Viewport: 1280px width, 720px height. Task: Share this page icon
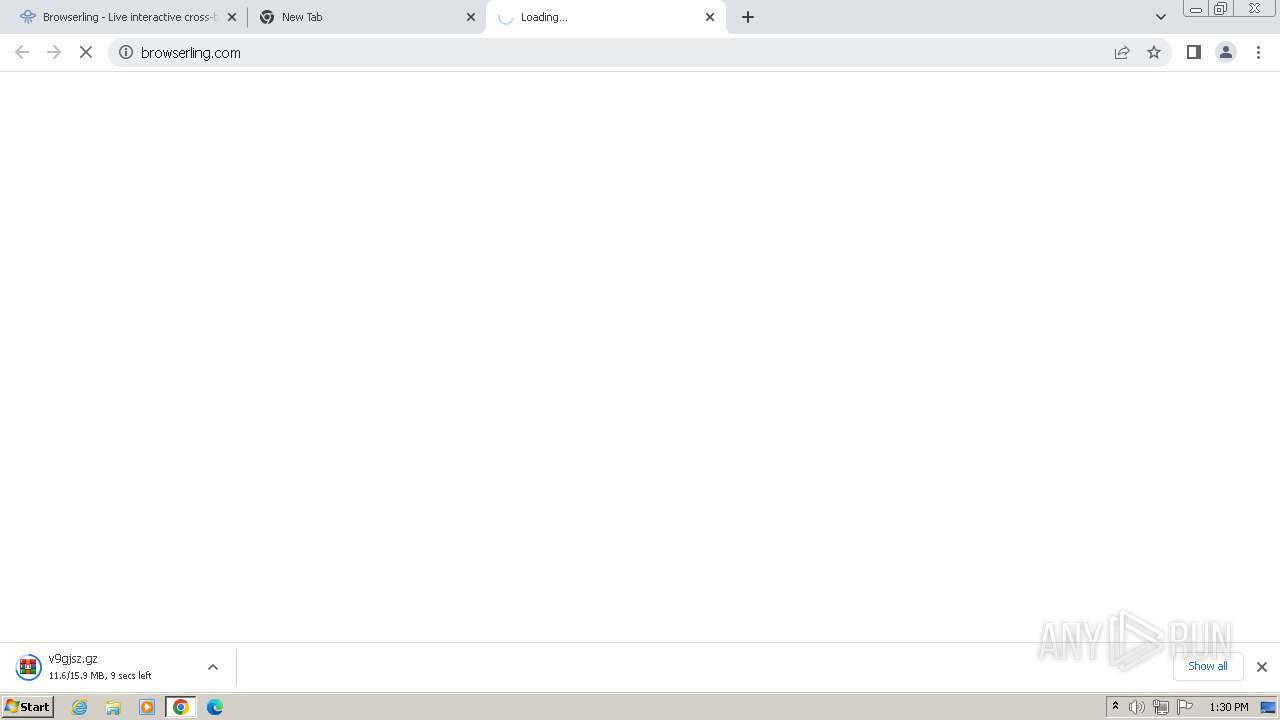coord(1122,52)
